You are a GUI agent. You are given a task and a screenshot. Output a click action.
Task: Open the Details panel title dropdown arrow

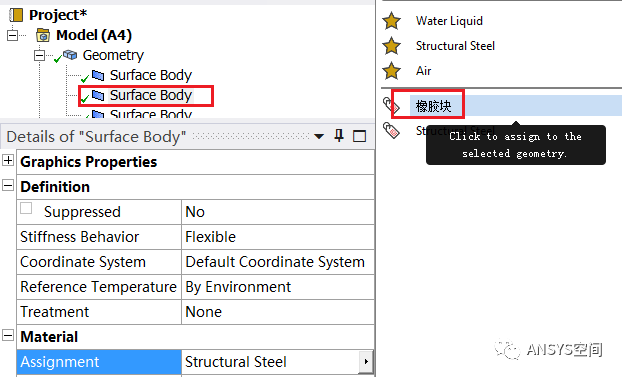click(319, 137)
